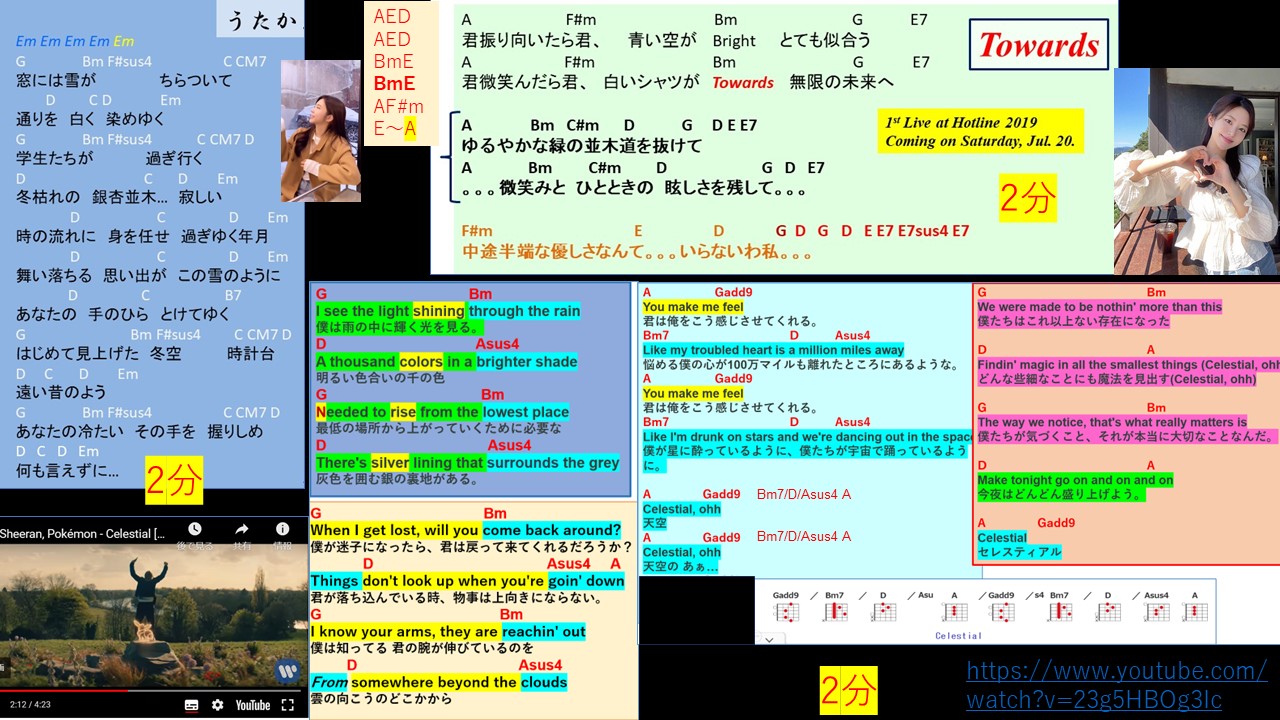Click the '1st Live at Hotline 2019' yellow box

tap(979, 131)
